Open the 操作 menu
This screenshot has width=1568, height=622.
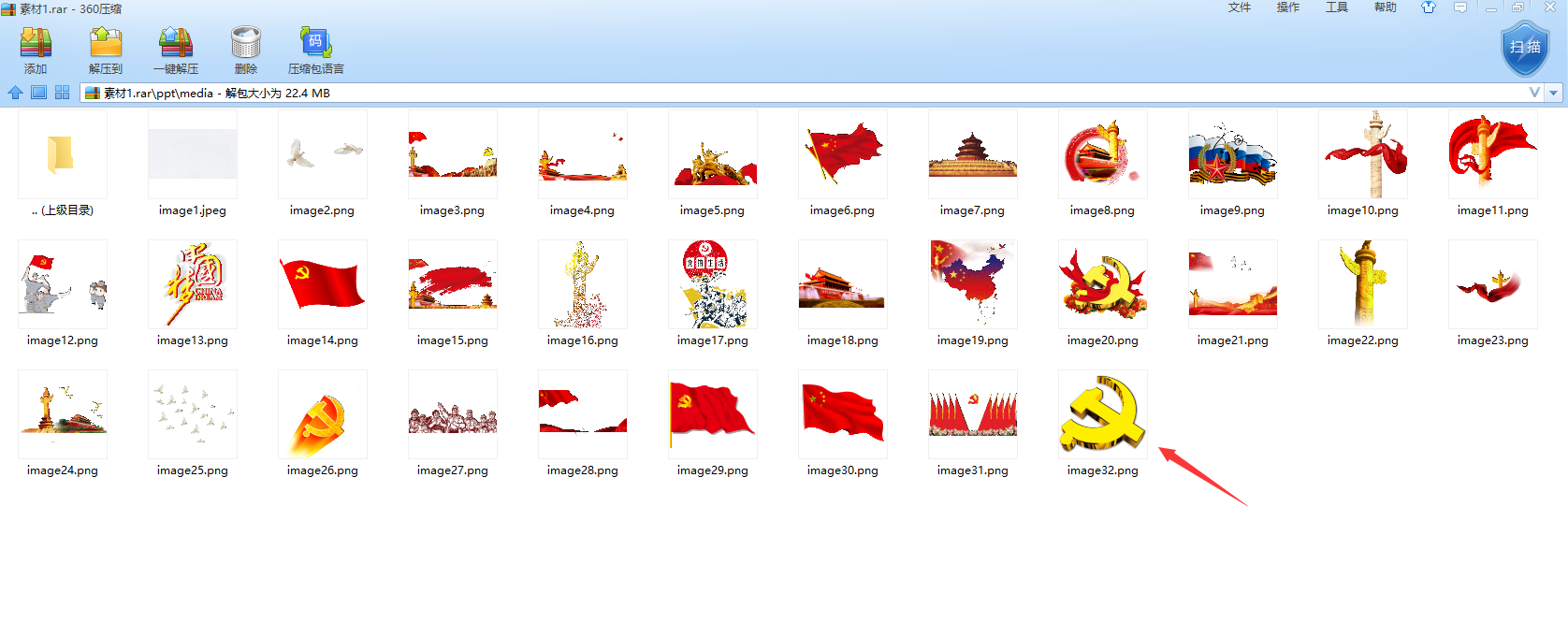(1288, 7)
